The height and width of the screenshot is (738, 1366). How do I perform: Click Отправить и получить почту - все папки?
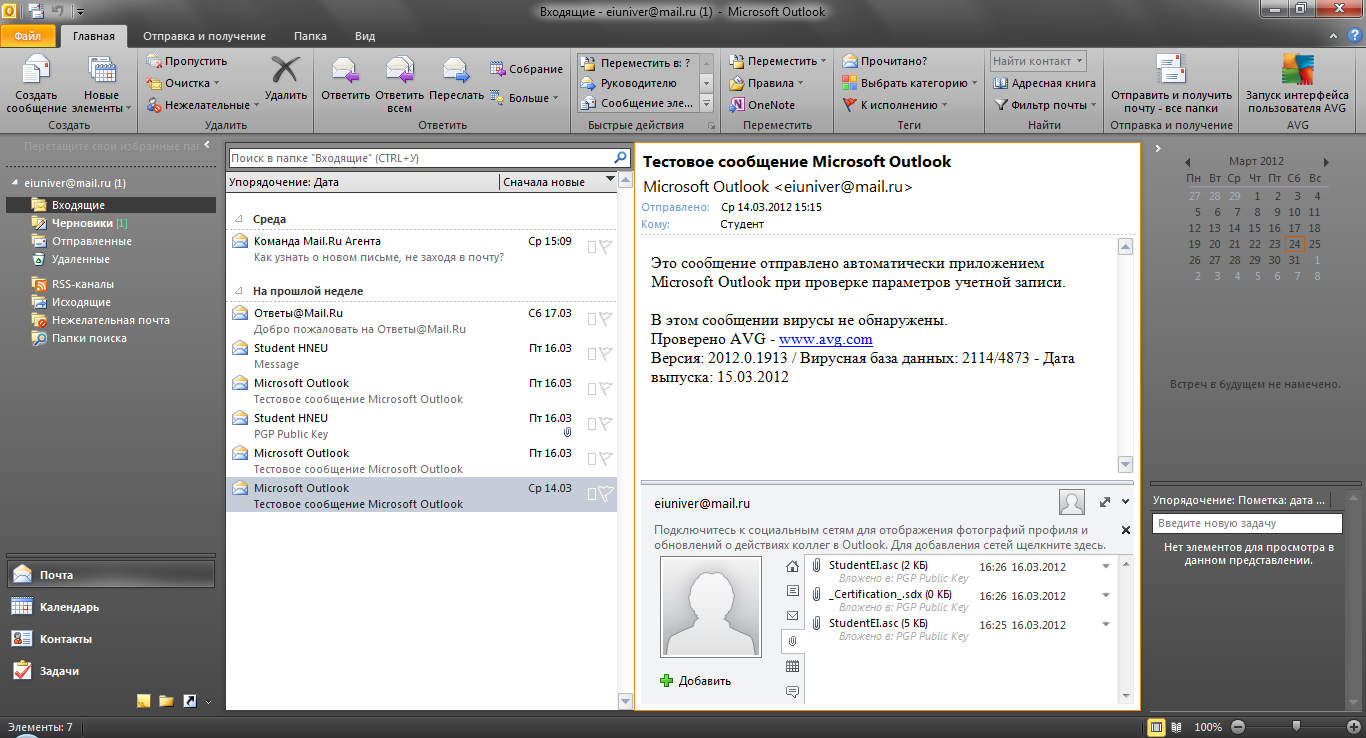click(x=1171, y=84)
